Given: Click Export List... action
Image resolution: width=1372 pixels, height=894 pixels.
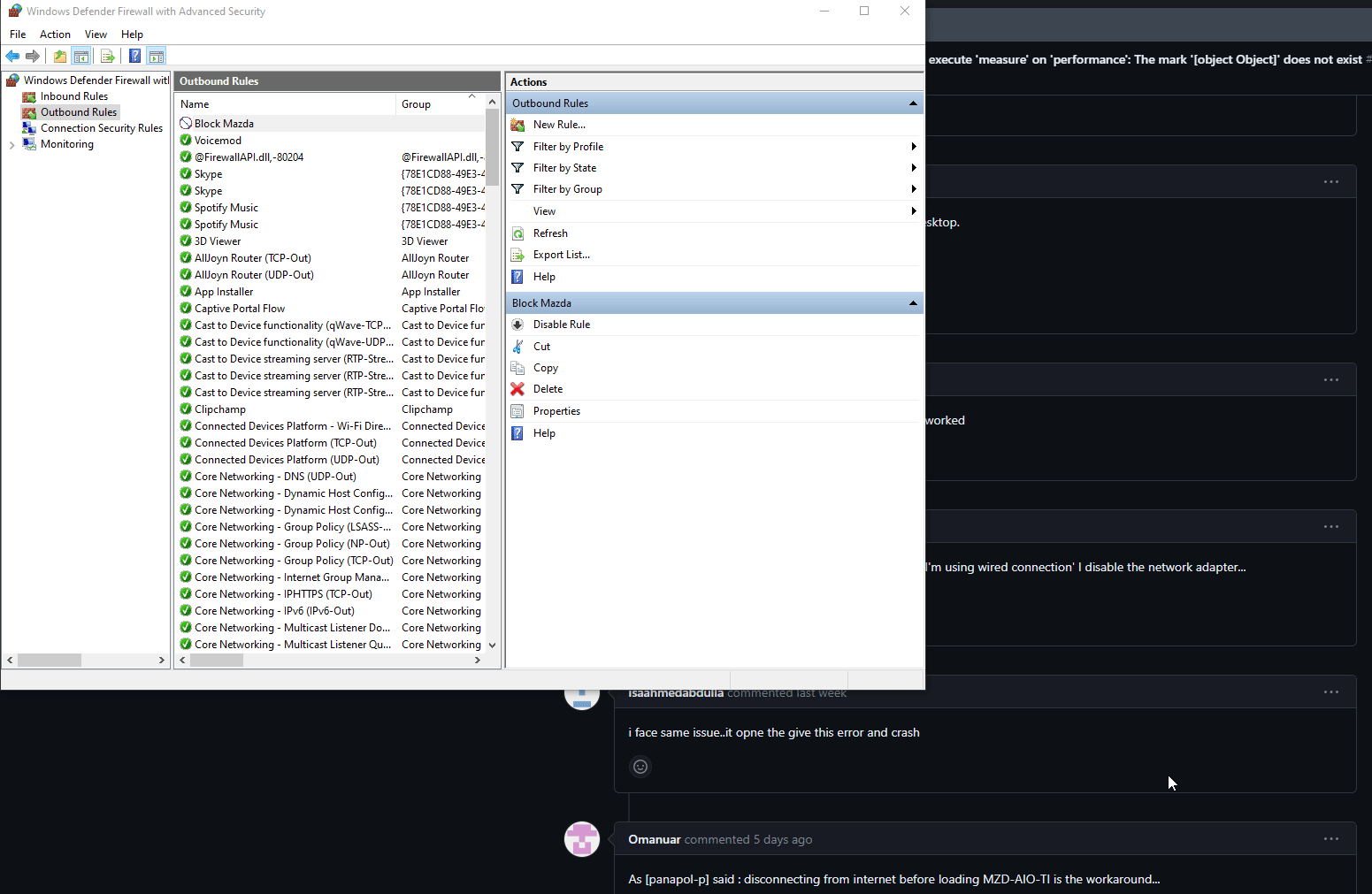Looking at the screenshot, I should tap(562, 255).
